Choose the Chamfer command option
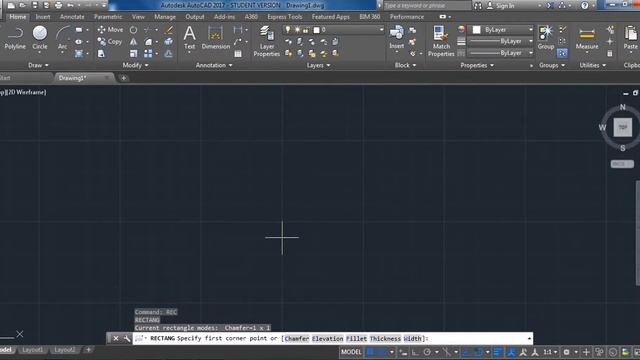 (296, 339)
